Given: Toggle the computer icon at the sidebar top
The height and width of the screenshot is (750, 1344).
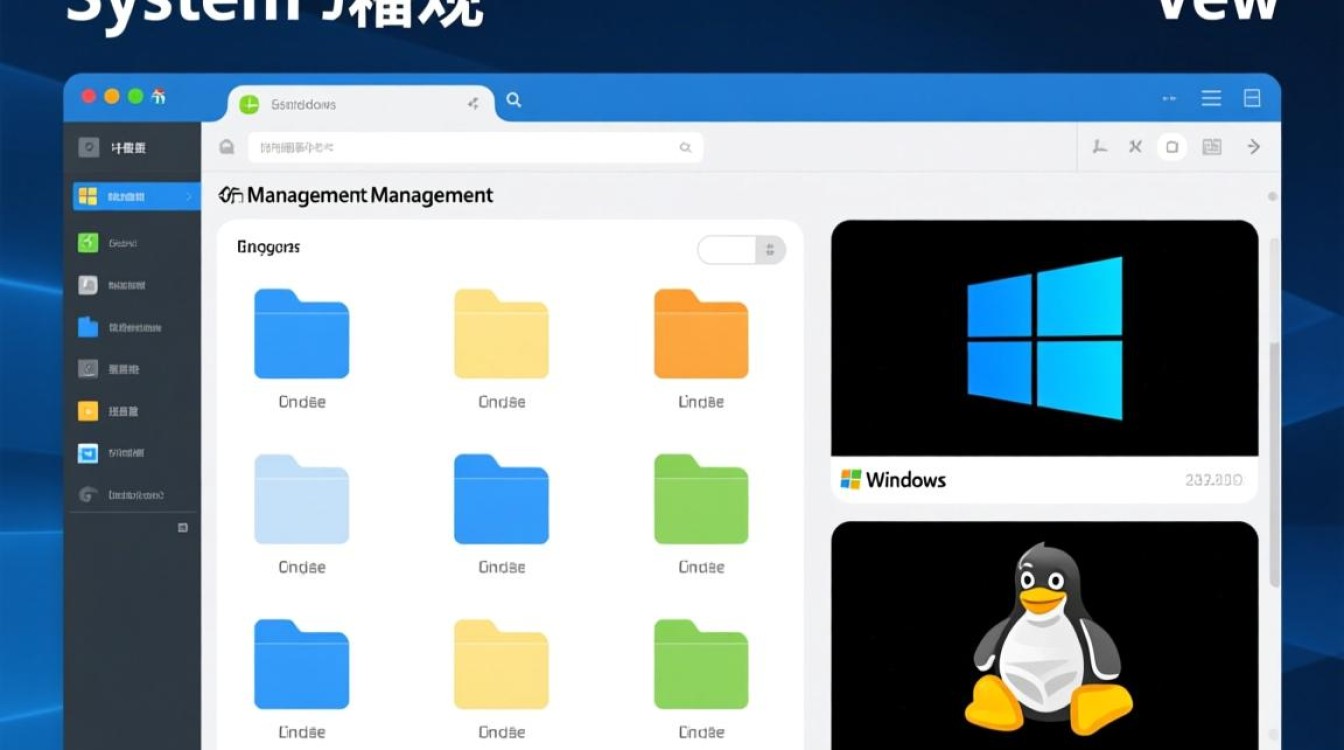Looking at the screenshot, I should pyautogui.click(x=90, y=148).
